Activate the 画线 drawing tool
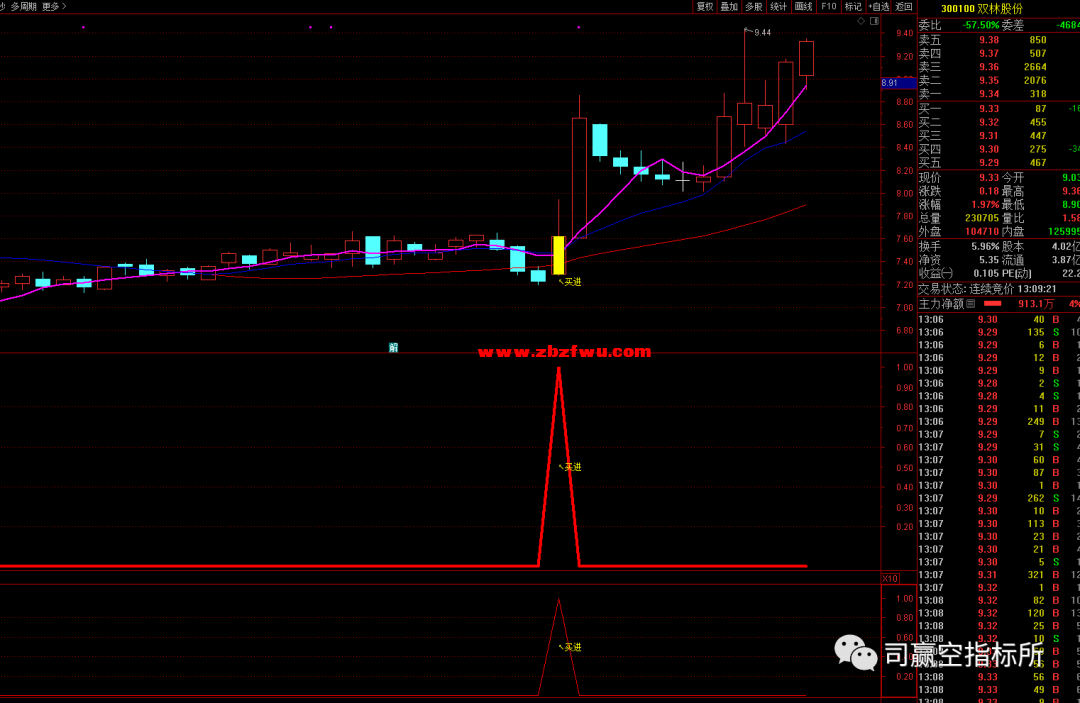This screenshot has height=703, width=1080. 803,6
